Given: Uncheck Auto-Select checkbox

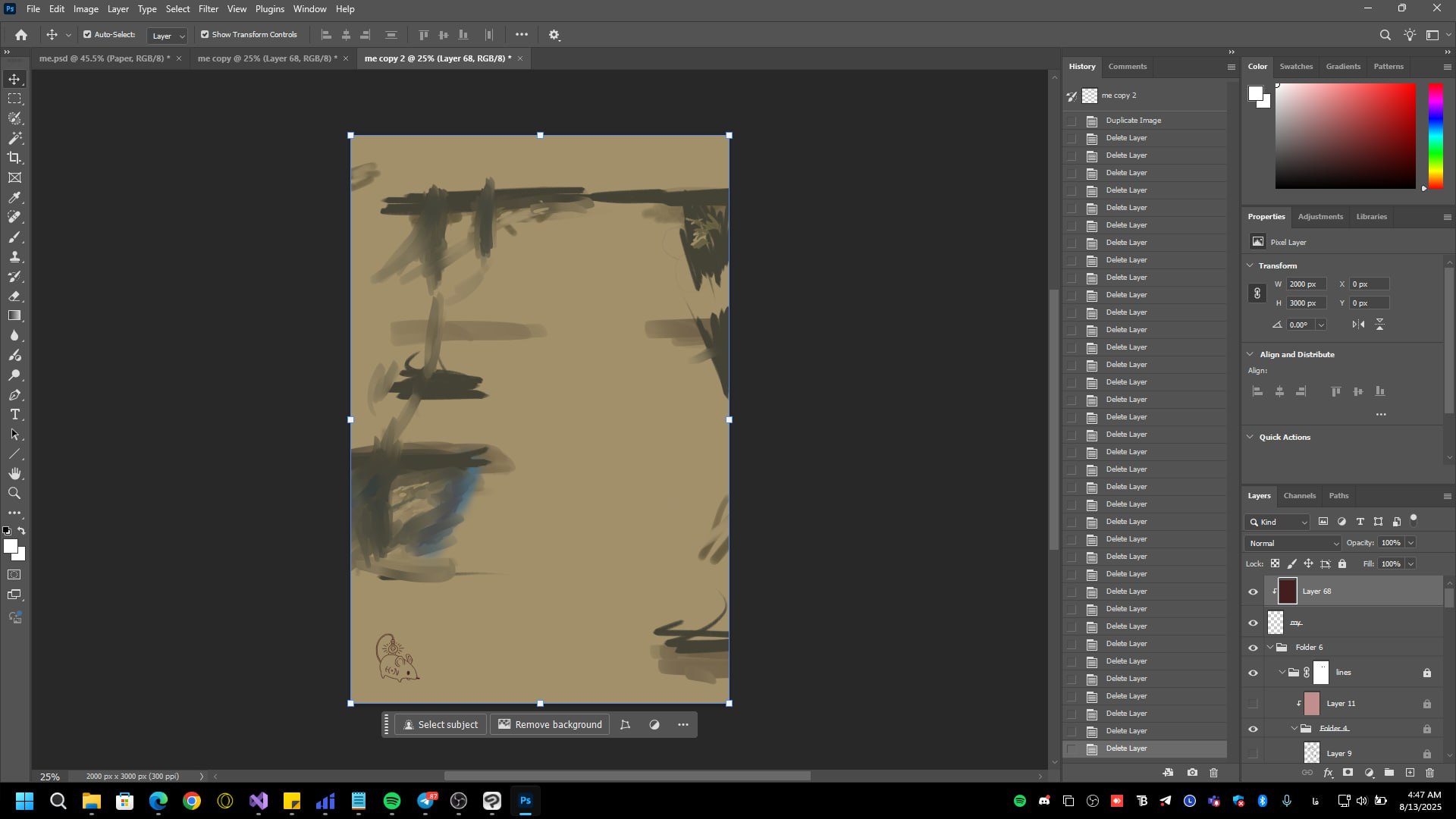Looking at the screenshot, I should 87,35.
